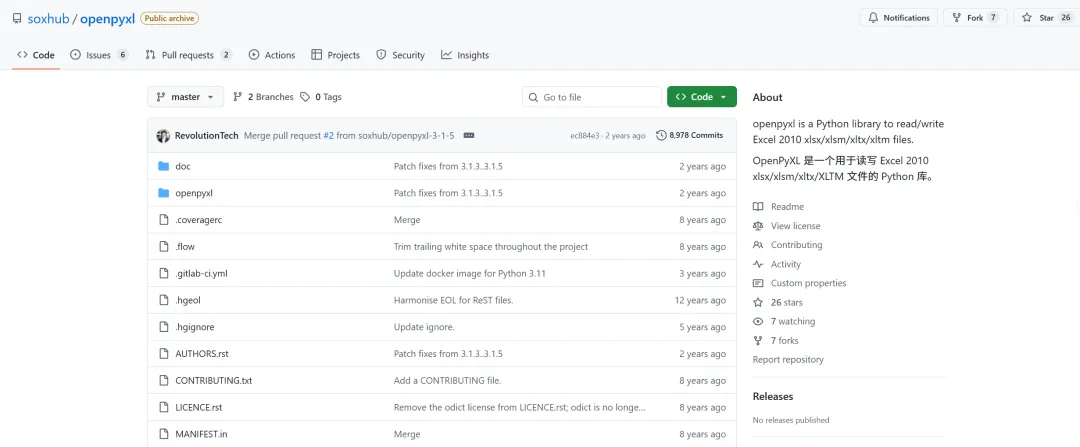
Task: Open the green Code dropdown button
Action: click(x=702, y=97)
